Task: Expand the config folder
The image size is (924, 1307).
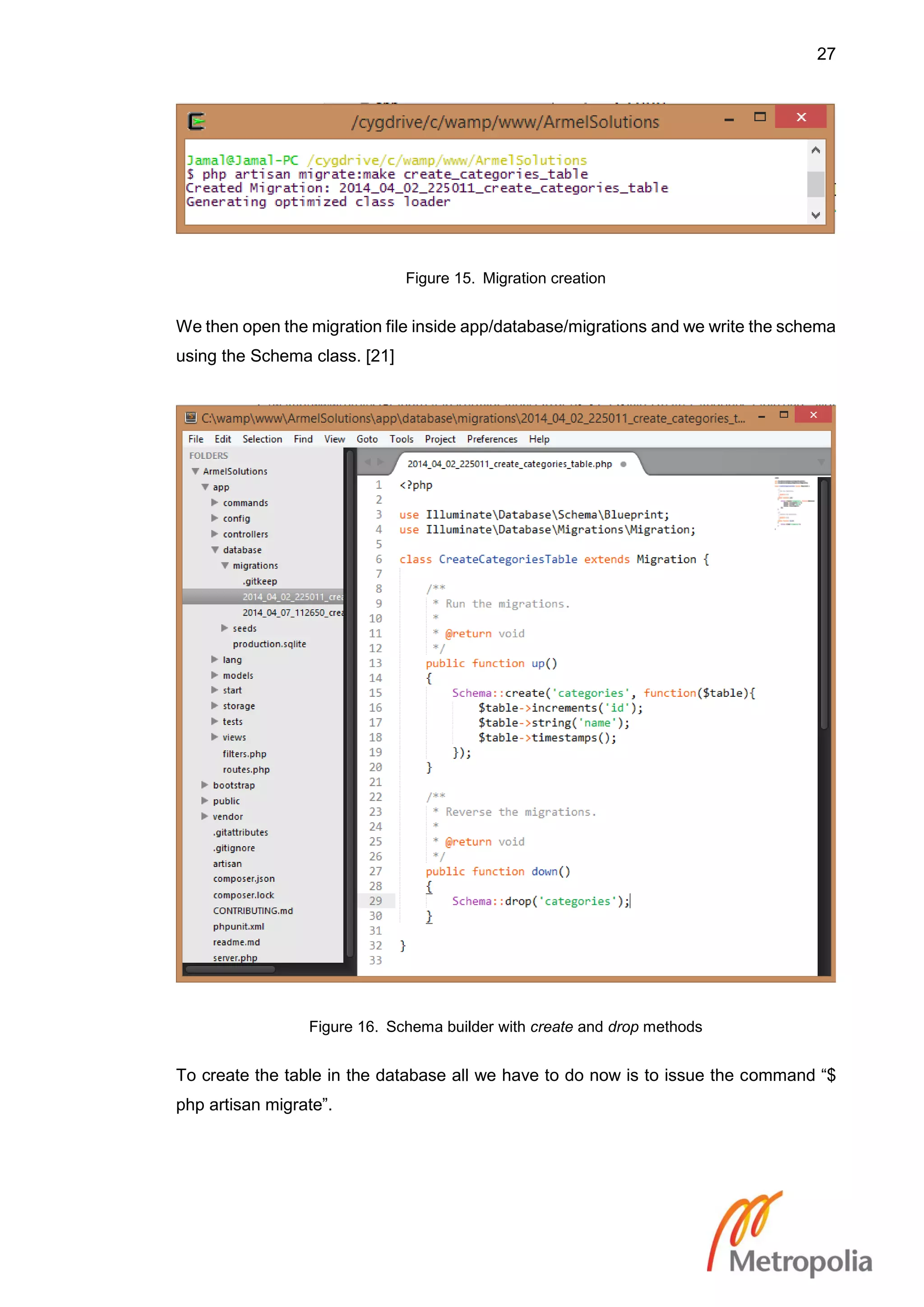Action: [x=214, y=519]
